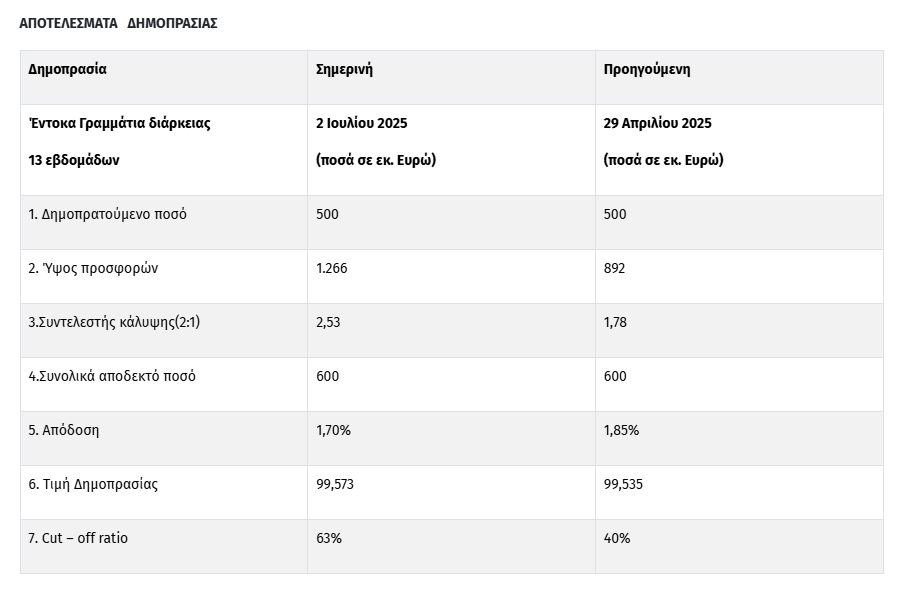Click the ΑΠΟΤΕΛΕΣΜΑΤΑ ΔΗΜΟΠΡΑΣΙΑΣ heading

[x=119, y=23]
